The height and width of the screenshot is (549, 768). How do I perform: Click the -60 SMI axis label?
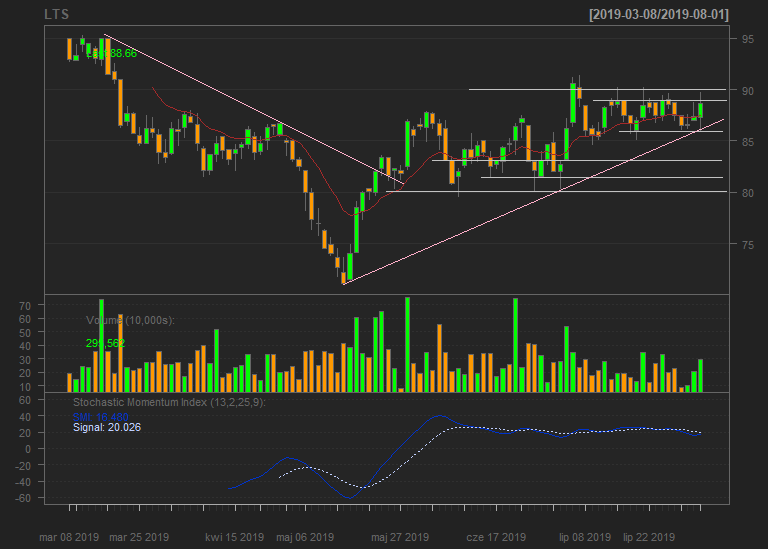23,498
